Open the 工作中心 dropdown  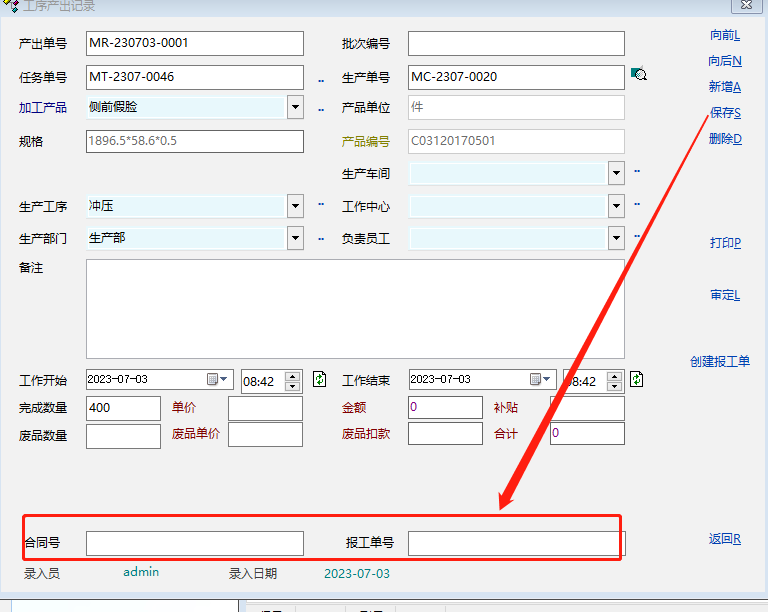click(616, 207)
